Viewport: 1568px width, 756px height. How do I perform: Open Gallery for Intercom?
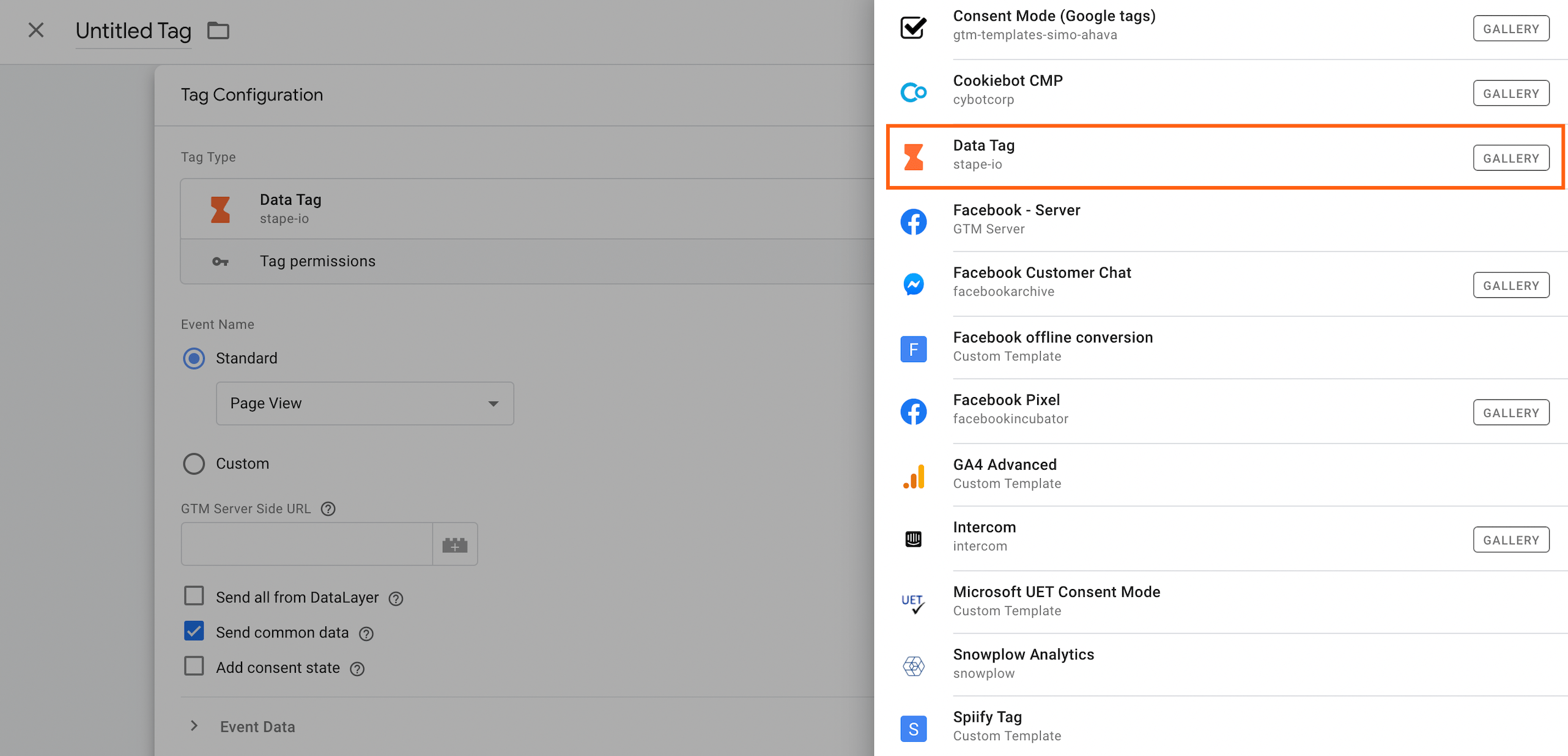coord(1511,540)
